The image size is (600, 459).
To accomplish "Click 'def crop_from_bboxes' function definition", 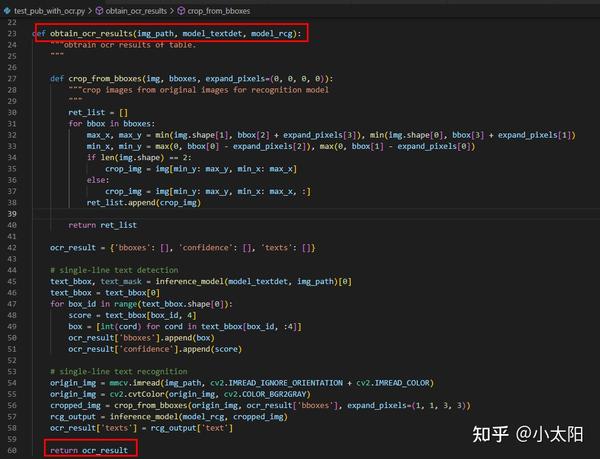I will coord(191,79).
